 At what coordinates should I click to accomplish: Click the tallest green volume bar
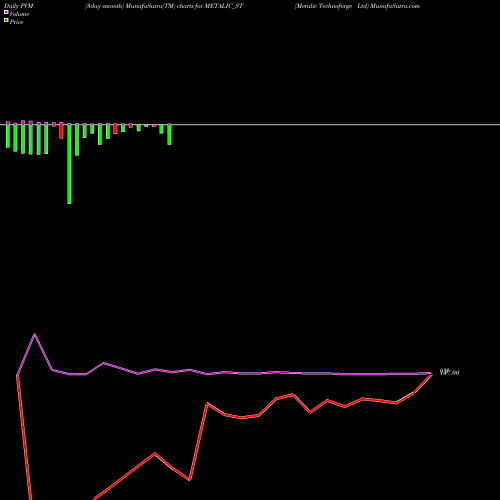point(69,164)
